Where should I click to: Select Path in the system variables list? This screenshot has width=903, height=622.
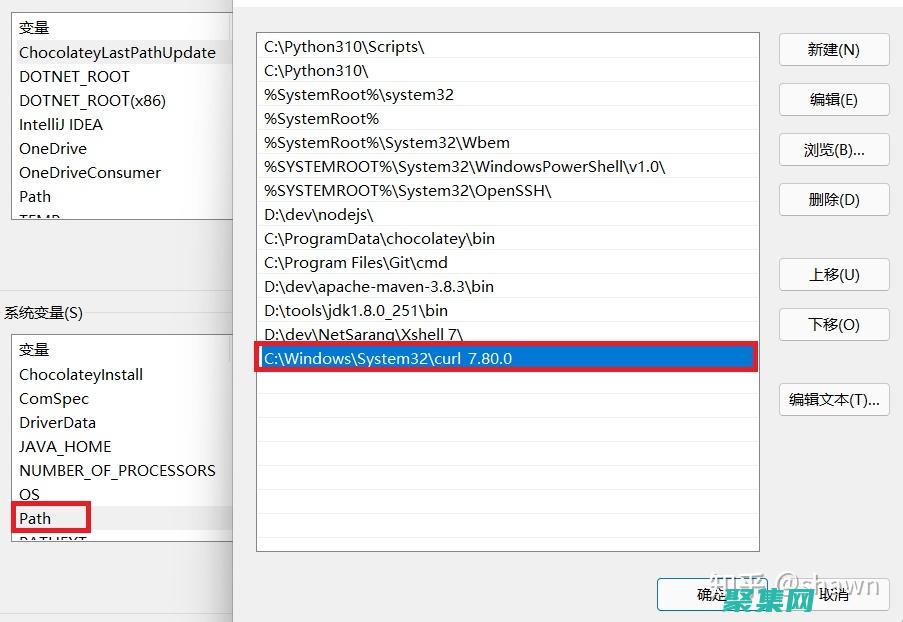pyautogui.click(x=35, y=518)
